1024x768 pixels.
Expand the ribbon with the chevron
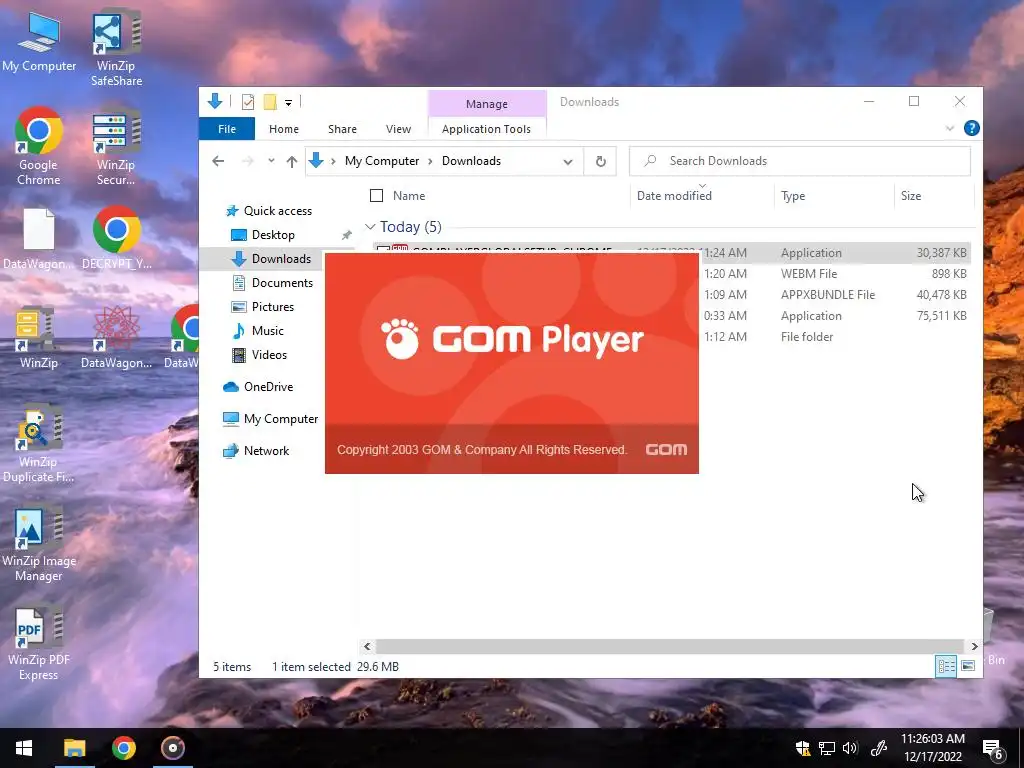coord(950,129)
